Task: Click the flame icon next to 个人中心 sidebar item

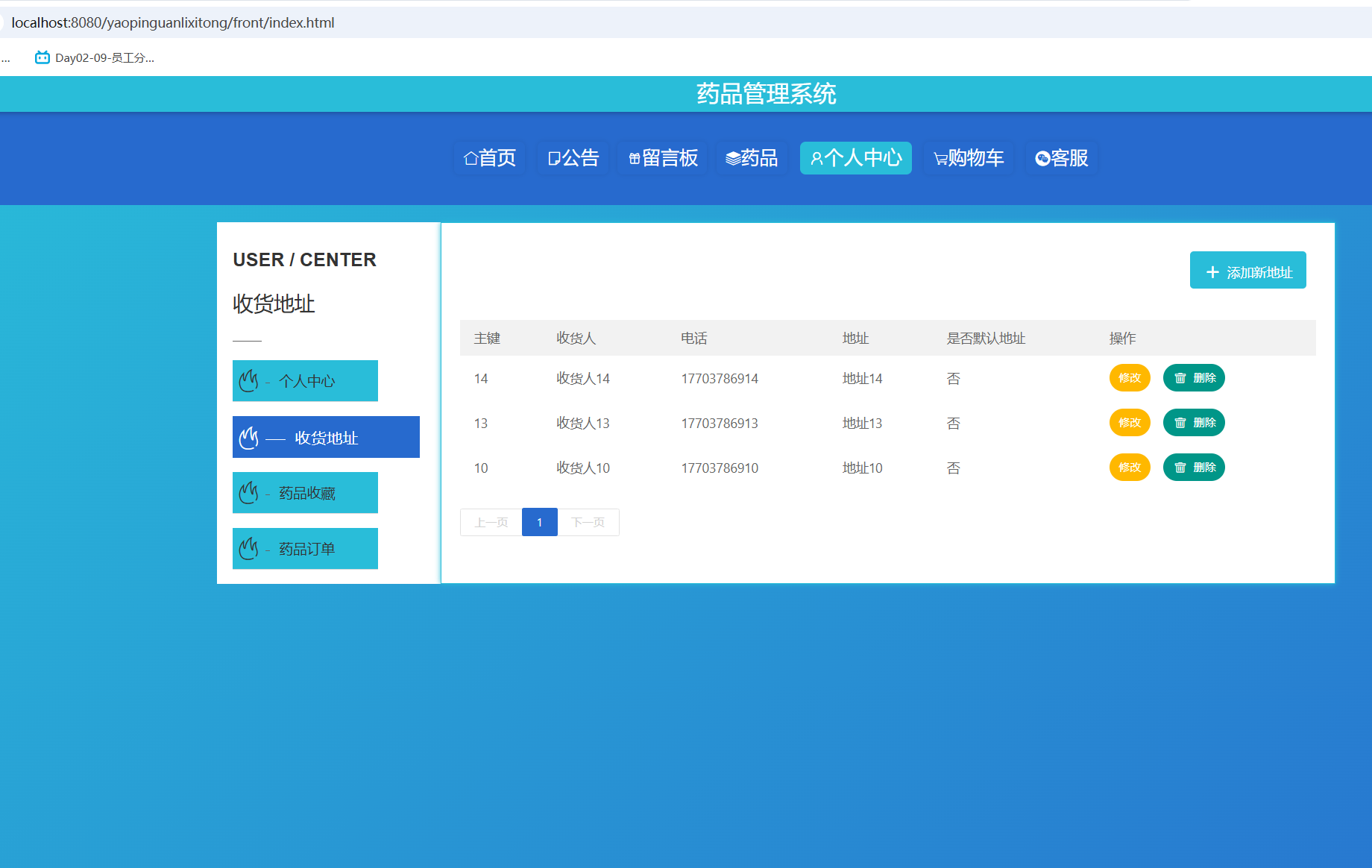Action: [x=248, y=380]
